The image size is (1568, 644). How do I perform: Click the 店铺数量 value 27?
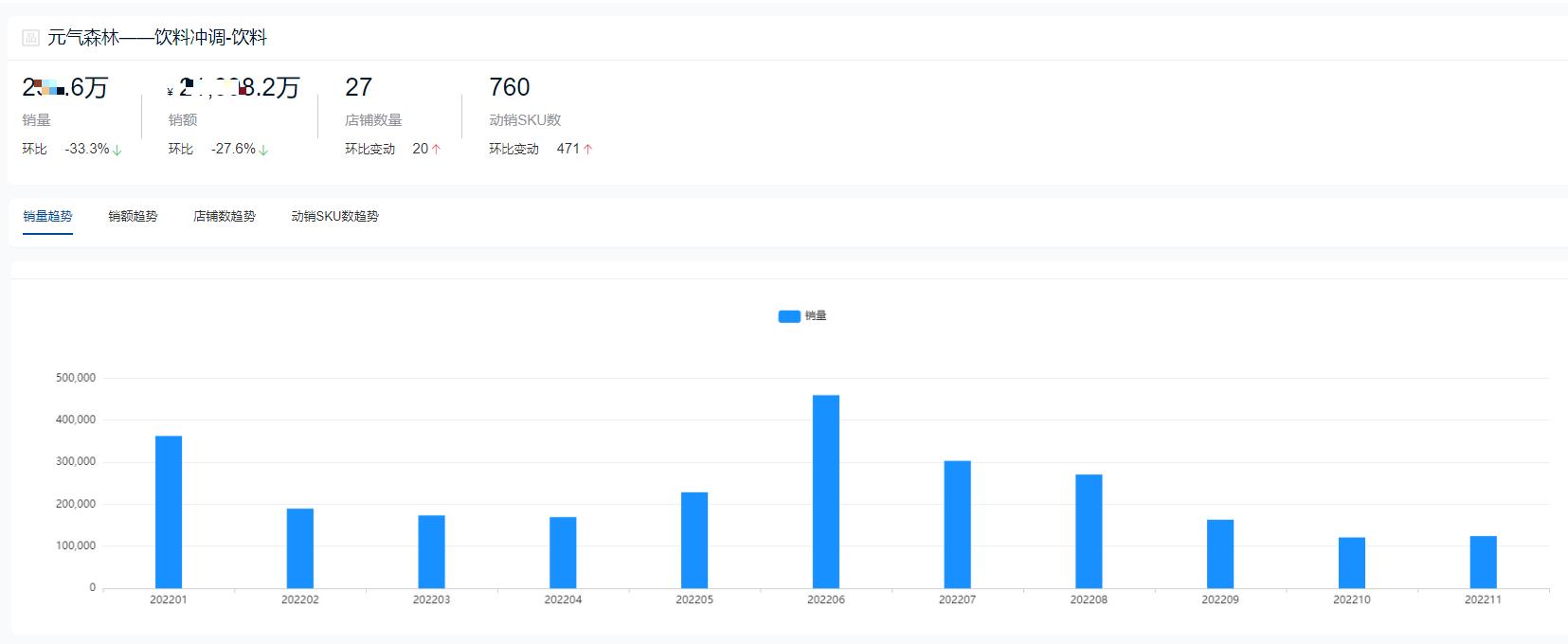[x=358, y=87]
